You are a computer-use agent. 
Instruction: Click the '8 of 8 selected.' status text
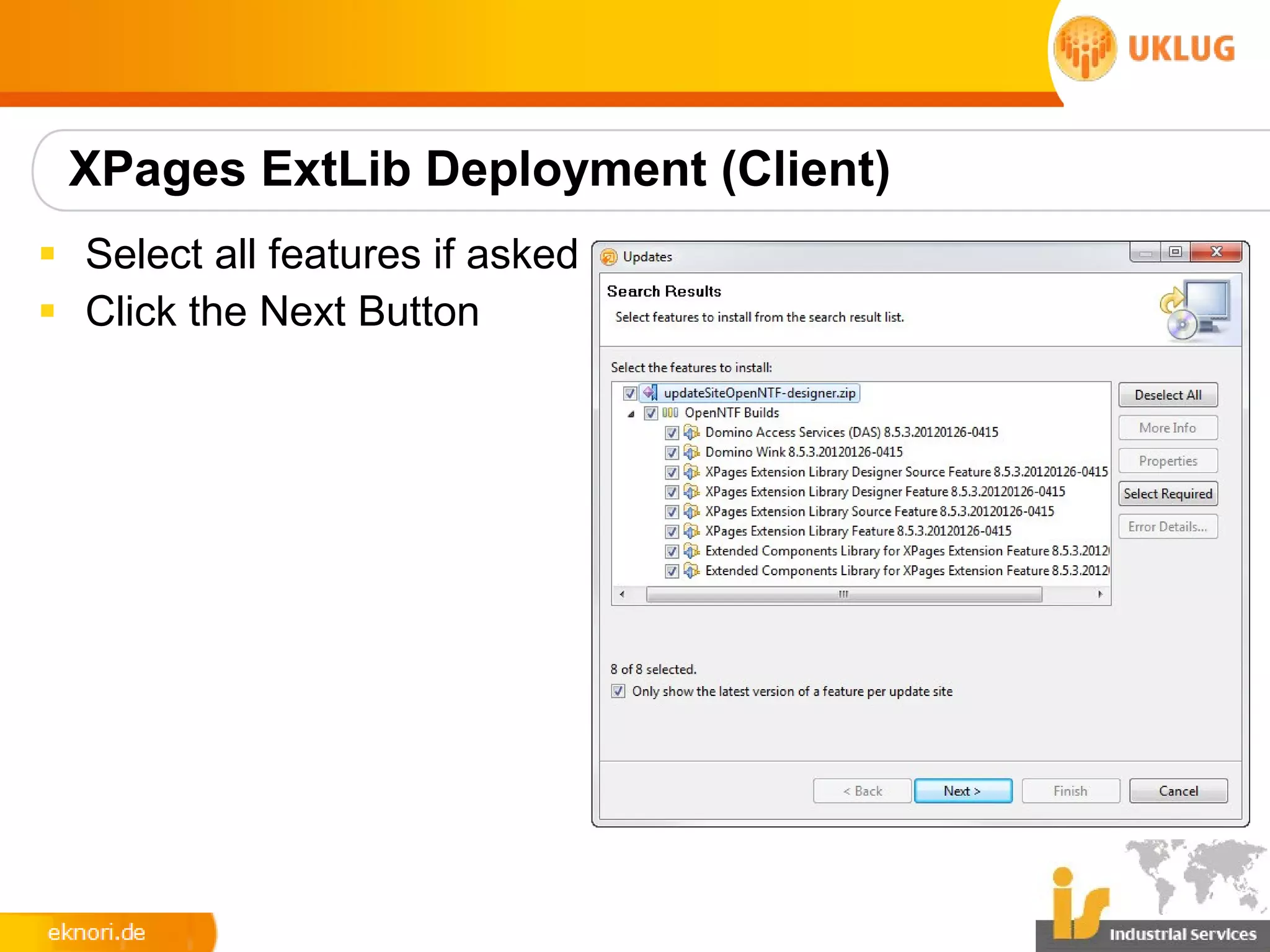coord(653,669)
